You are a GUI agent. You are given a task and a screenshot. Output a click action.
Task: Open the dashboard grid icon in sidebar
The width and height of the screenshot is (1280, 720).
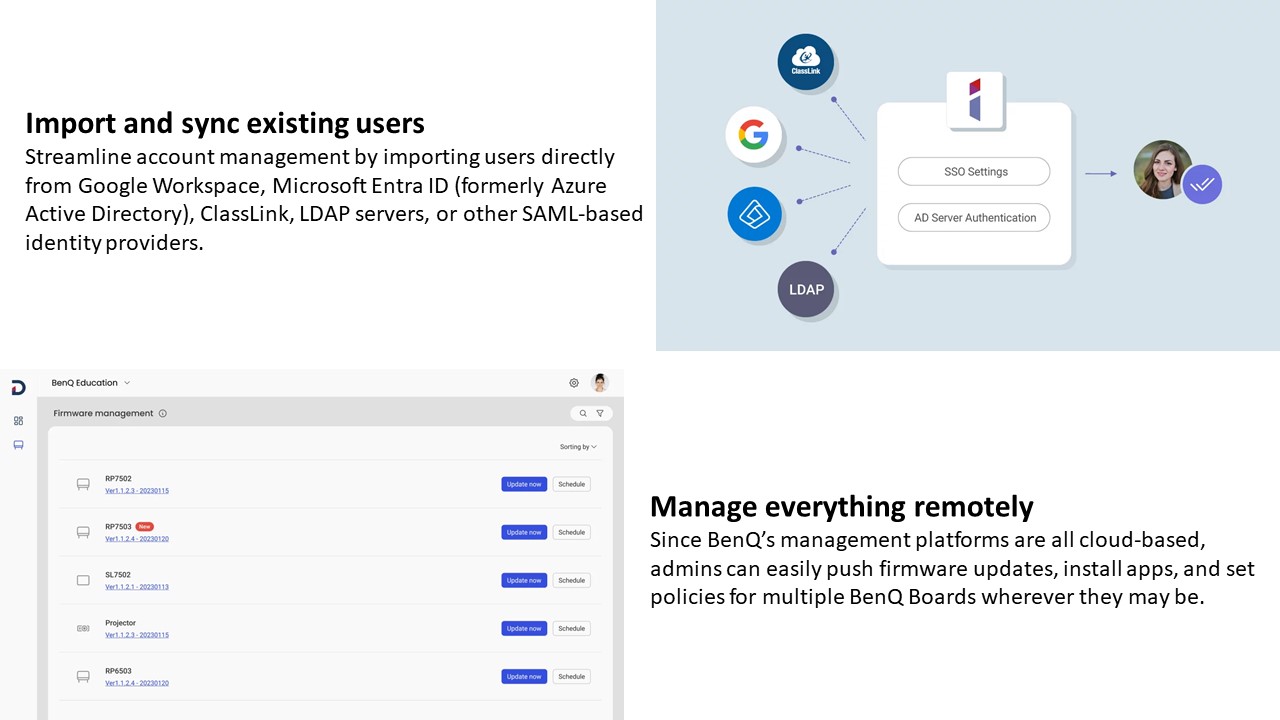pos(18,421)
